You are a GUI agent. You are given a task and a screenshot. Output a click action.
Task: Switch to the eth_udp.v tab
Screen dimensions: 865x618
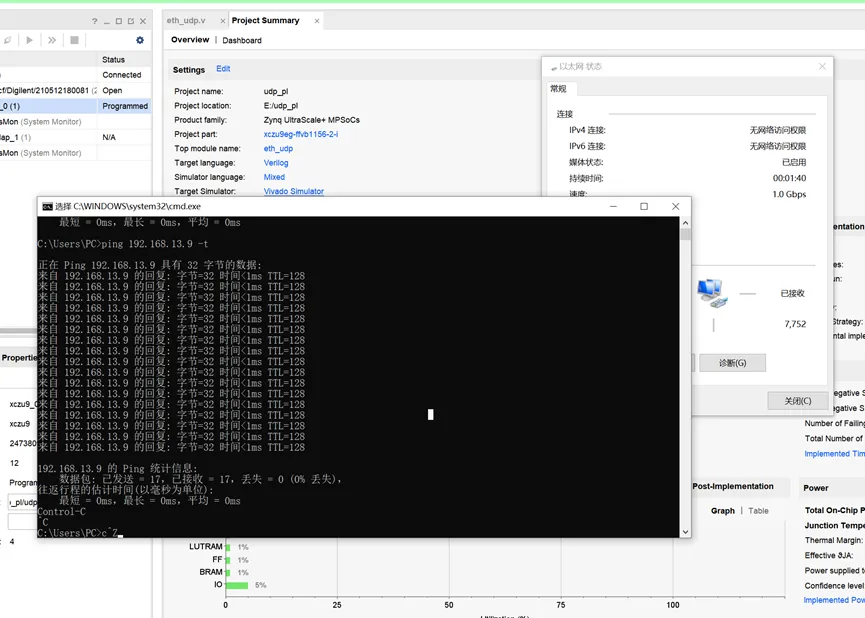click(x=186, y=20)
